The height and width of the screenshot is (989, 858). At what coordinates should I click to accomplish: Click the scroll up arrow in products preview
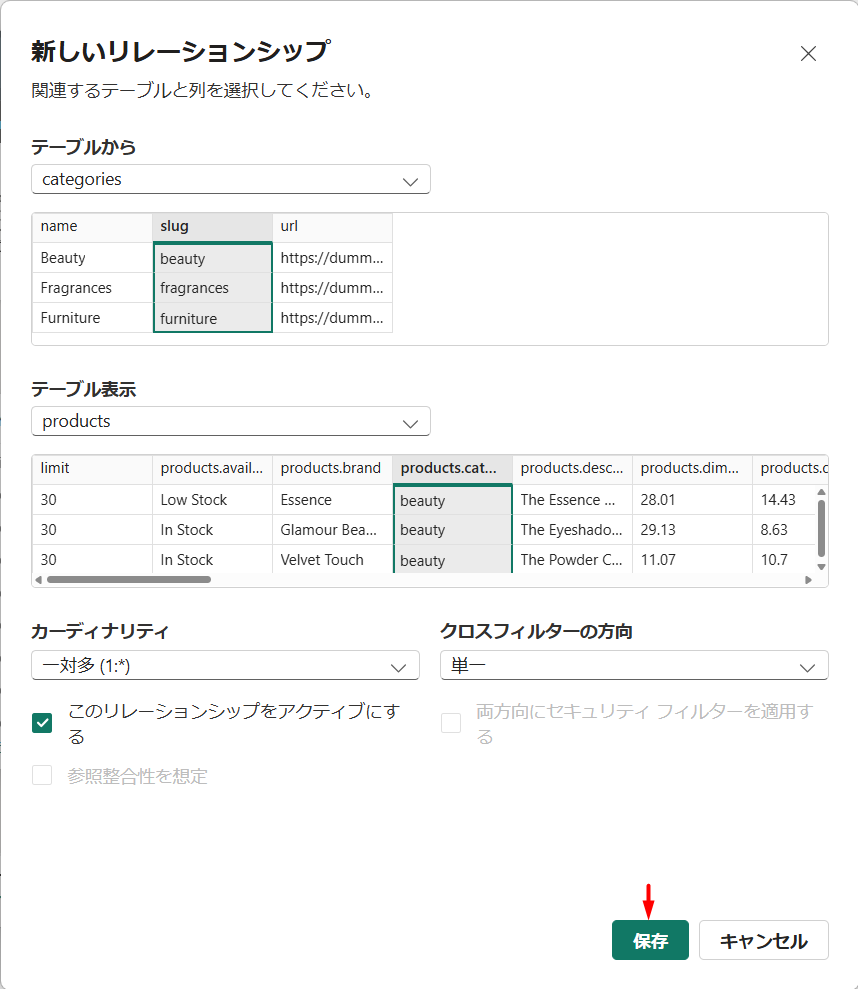(x=821, y=493)
